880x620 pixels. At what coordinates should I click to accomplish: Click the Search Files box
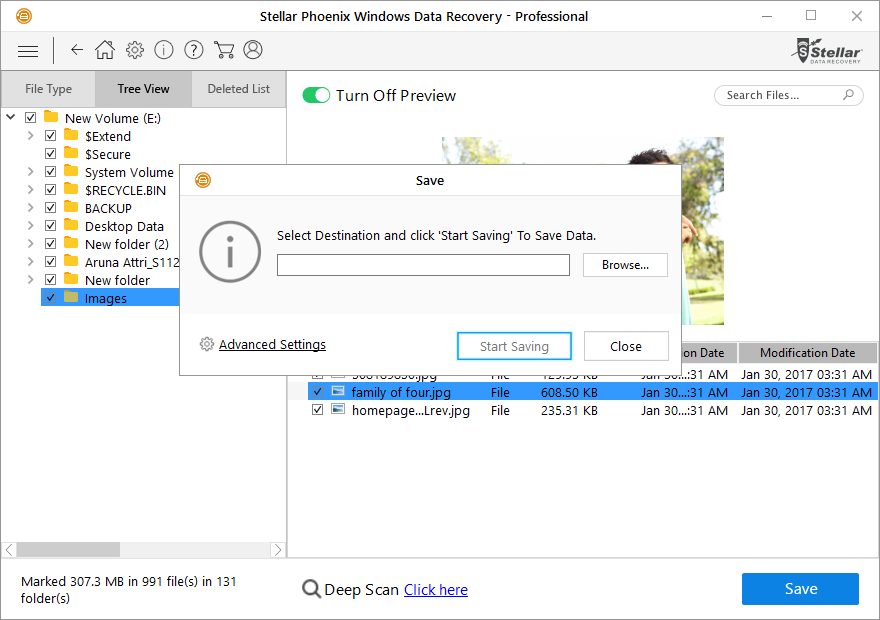[x=788, y=95]
